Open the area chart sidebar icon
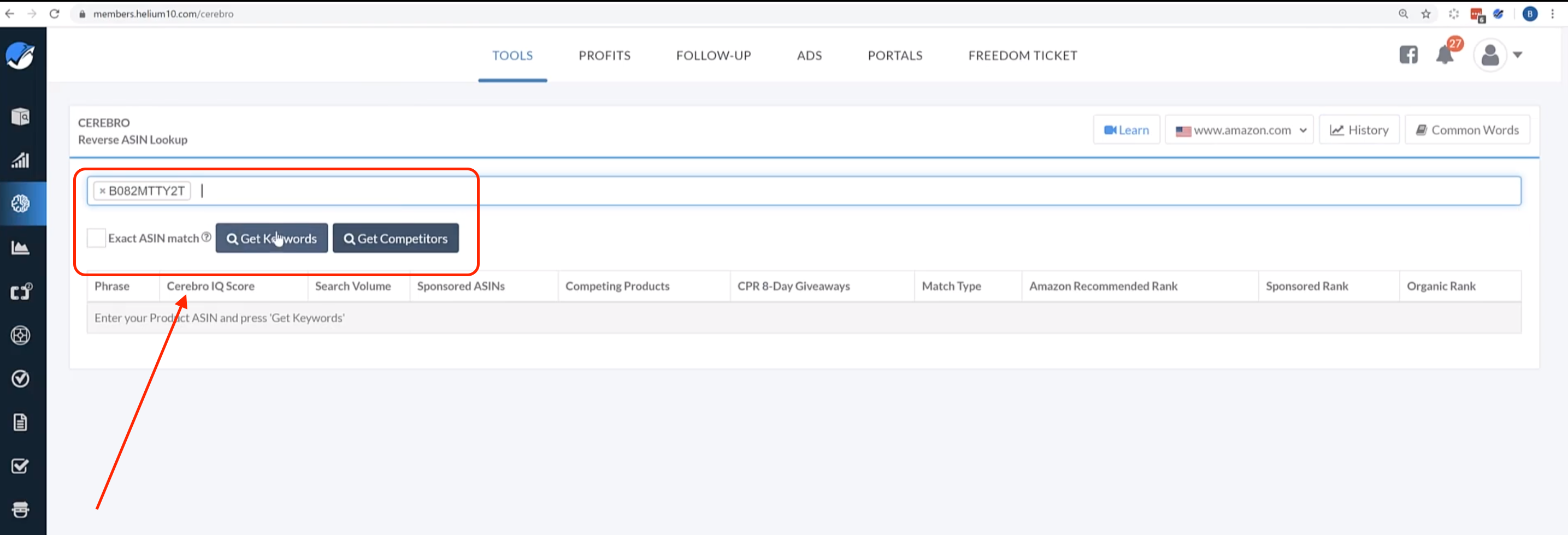Viewport: 1568px width, 535px height. 20,247
